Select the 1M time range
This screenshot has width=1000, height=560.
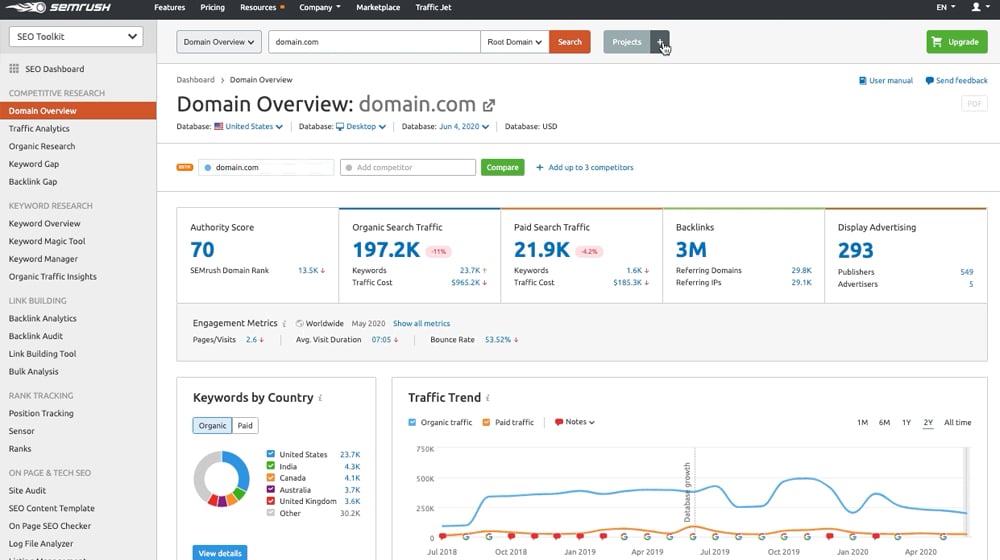pyautogui.click(x=862, y=422)
